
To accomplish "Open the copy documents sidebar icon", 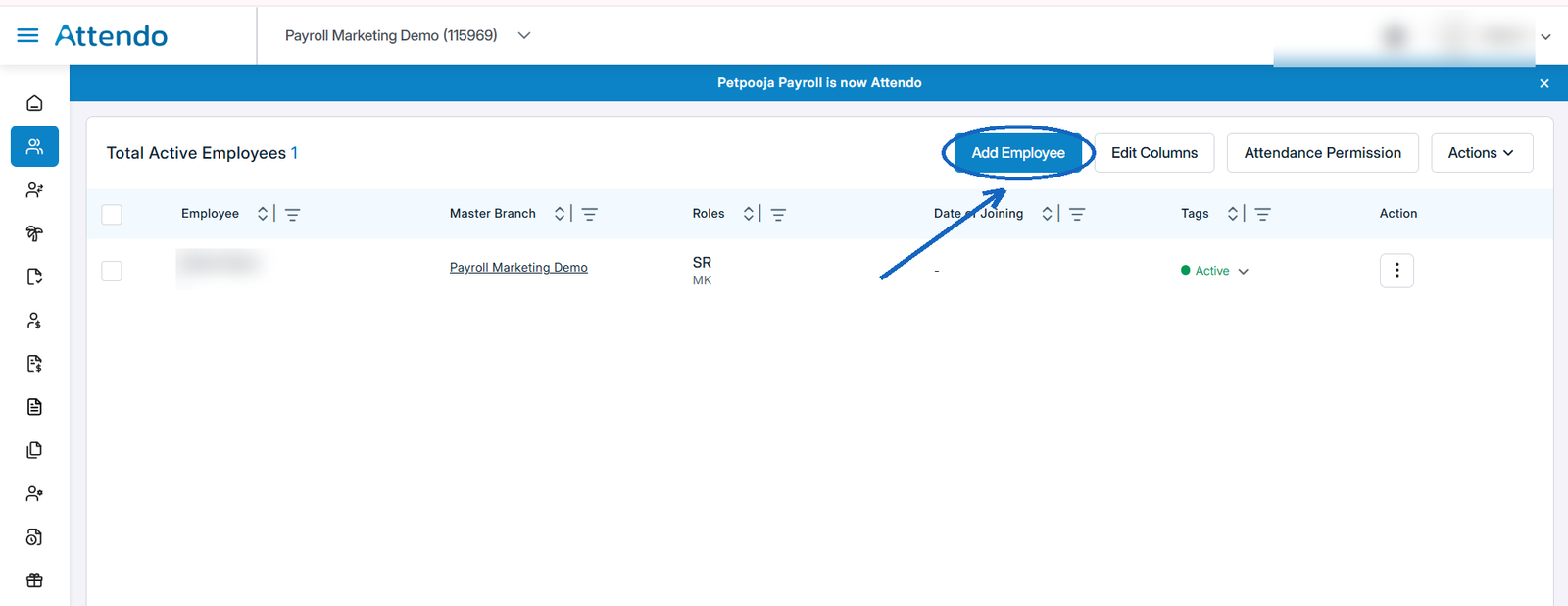I will pos(34,450).
